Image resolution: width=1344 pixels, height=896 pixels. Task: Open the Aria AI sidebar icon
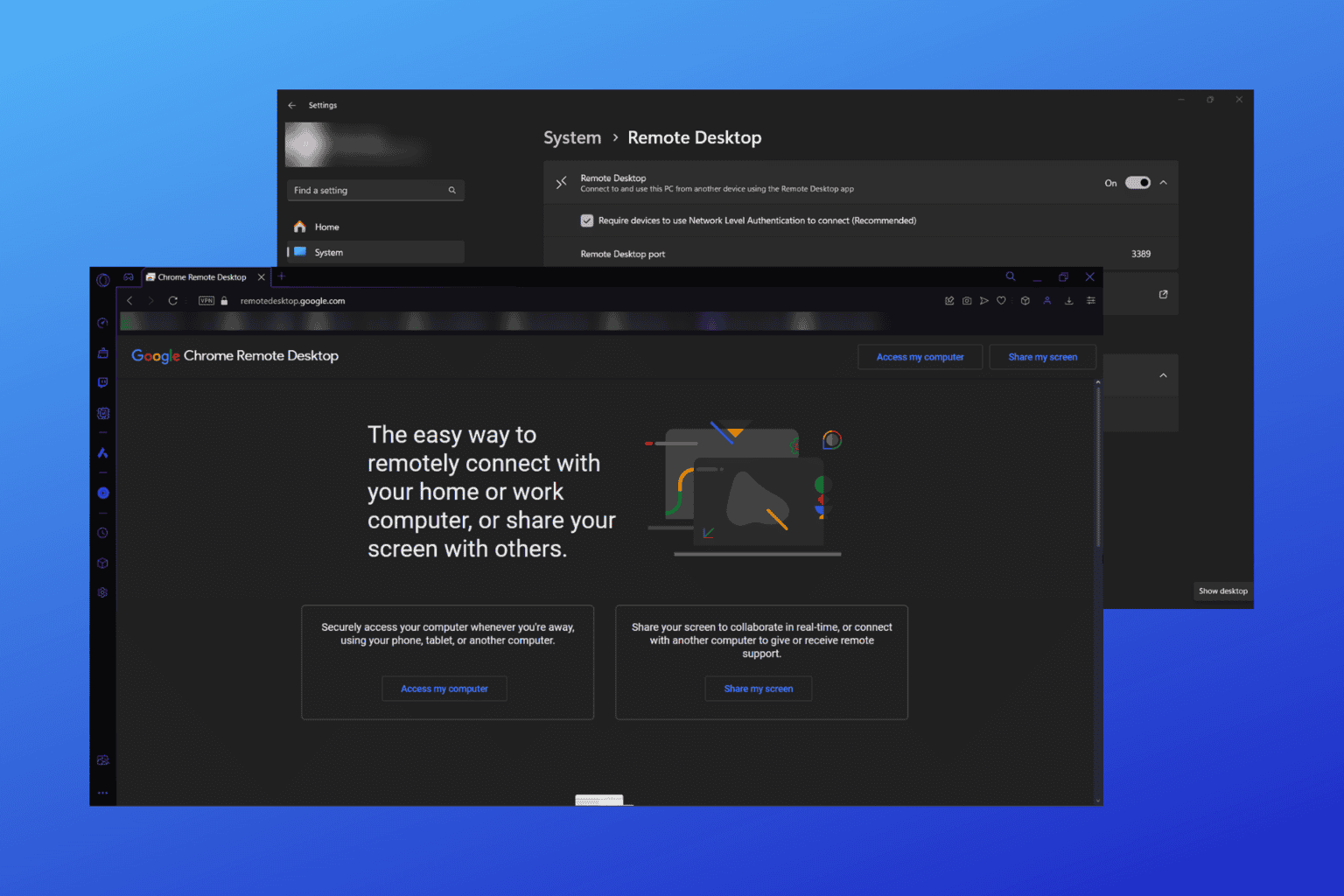(102, 452)
